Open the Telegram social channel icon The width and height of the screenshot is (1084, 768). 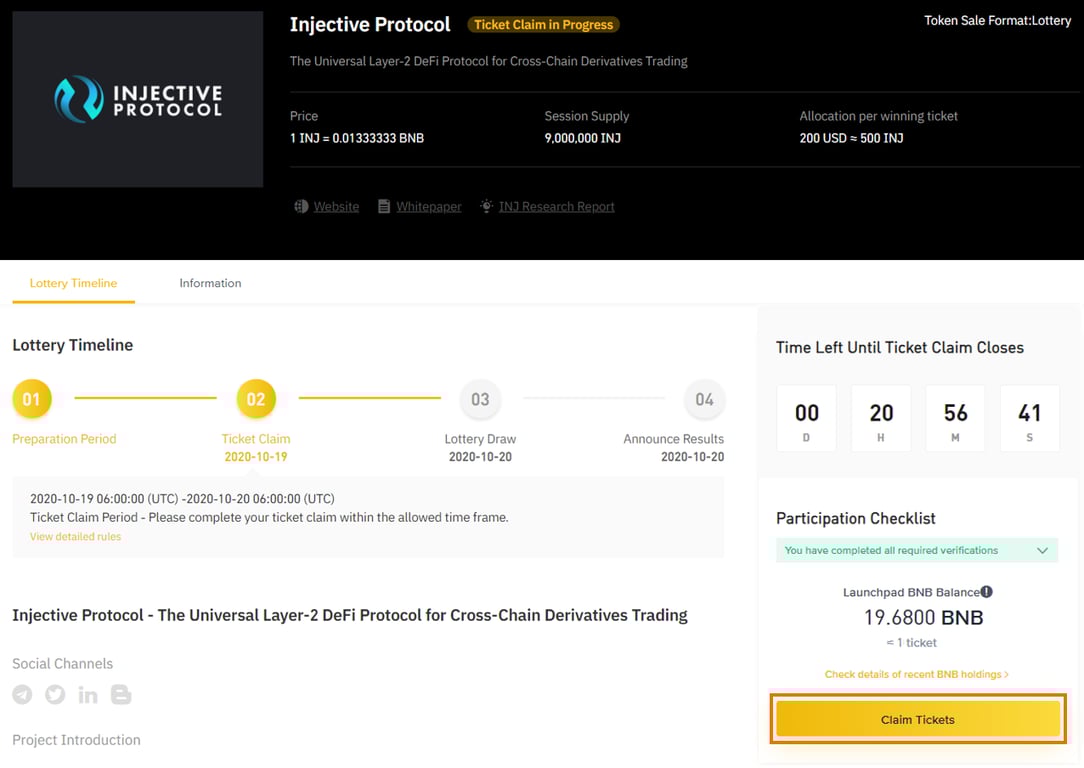click(22, 695)
